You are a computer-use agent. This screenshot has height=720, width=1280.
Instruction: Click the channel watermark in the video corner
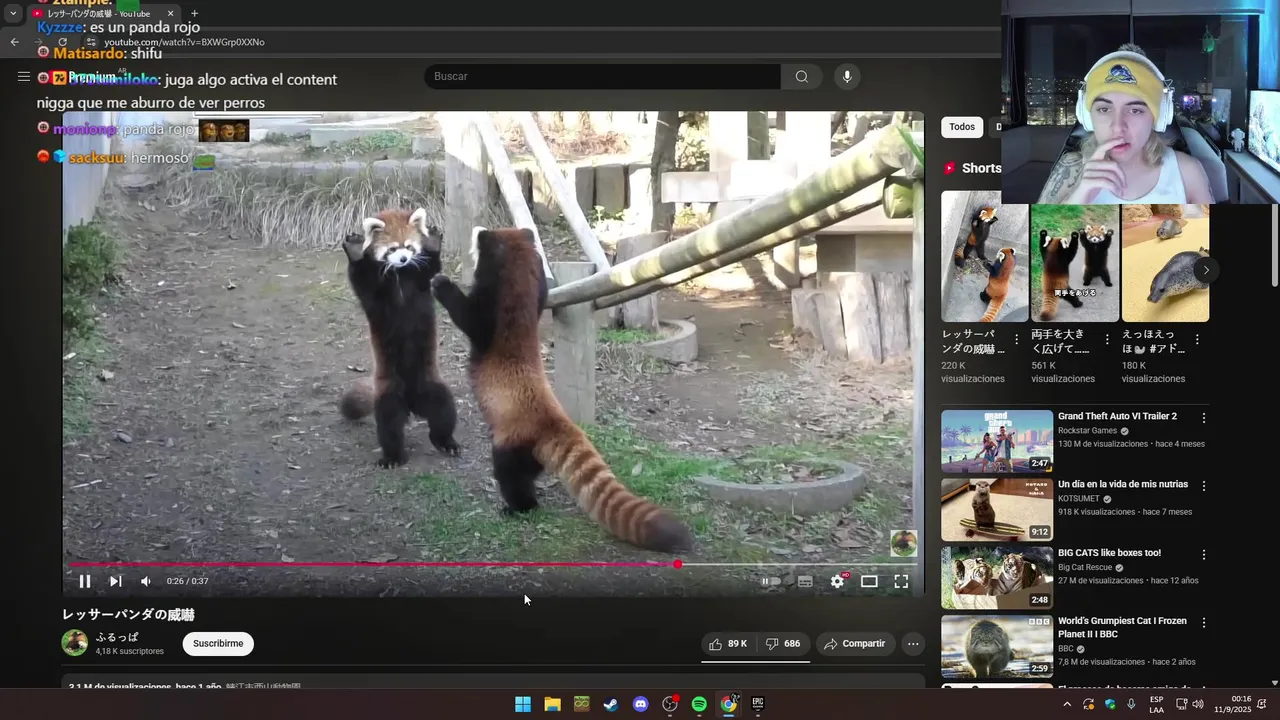point(904,543)
